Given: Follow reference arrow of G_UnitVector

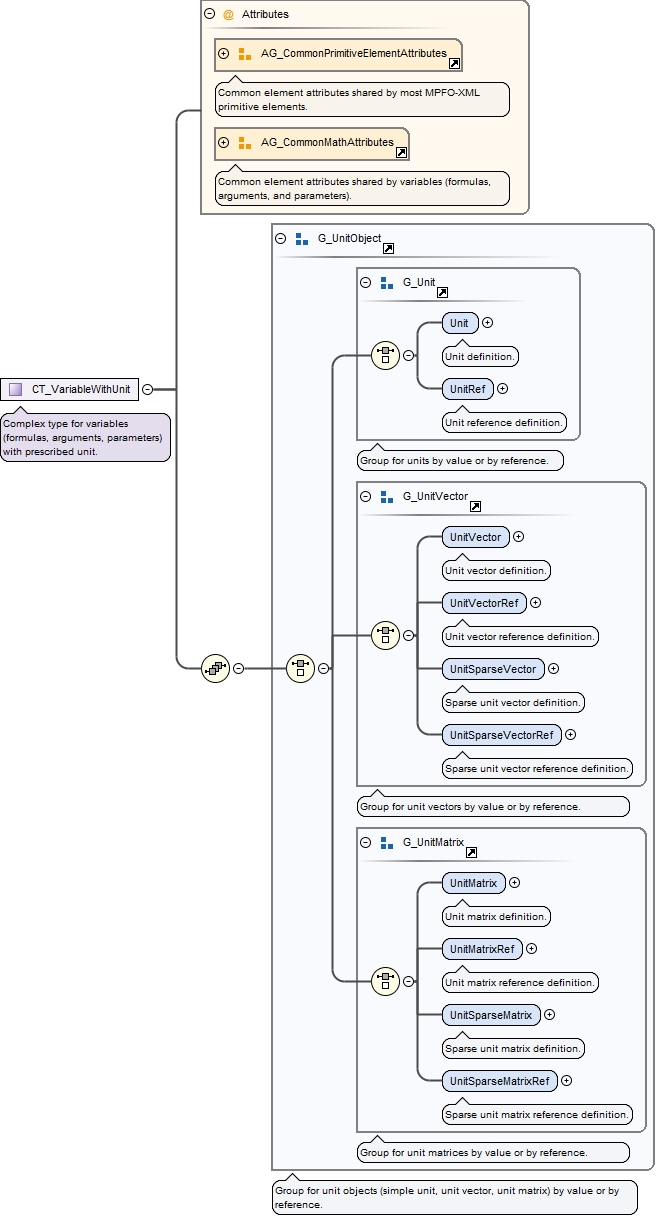Looking at the screenshot, I should (475, 507).
